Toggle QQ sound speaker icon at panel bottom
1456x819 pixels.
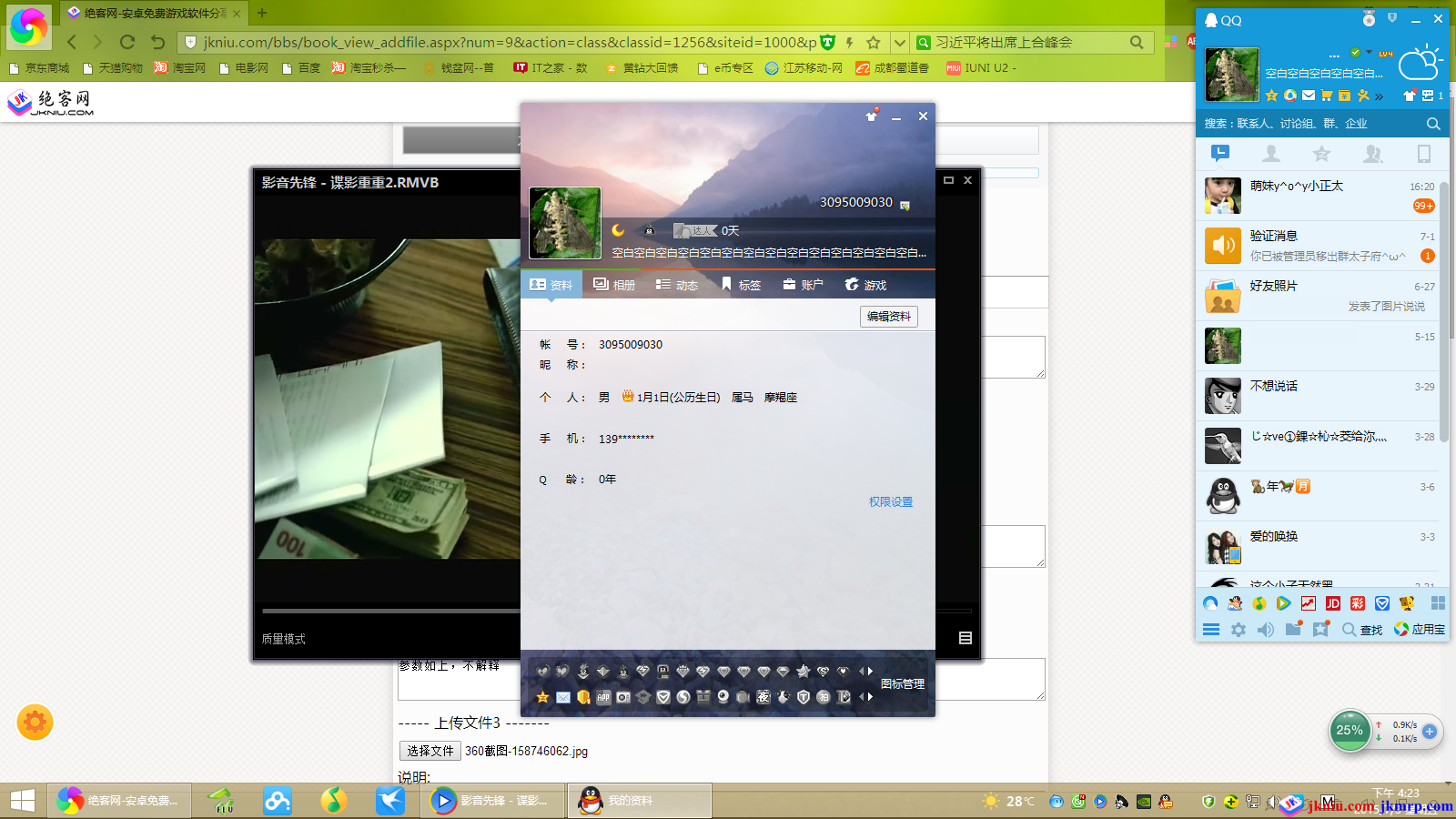coord(1266,630)
